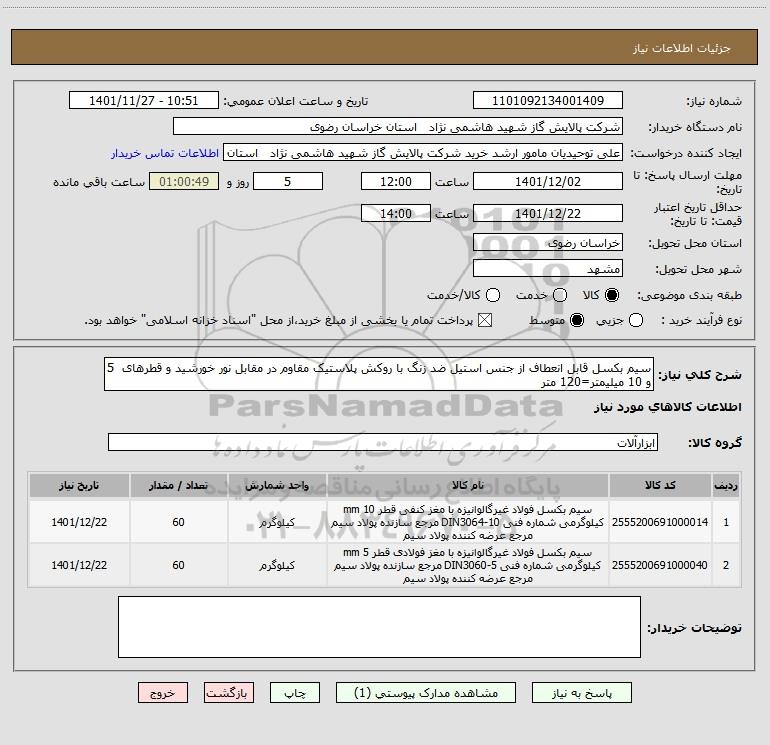Select the خدمت radio button
Screen dimensions: 770x745
tap(560, 295)
